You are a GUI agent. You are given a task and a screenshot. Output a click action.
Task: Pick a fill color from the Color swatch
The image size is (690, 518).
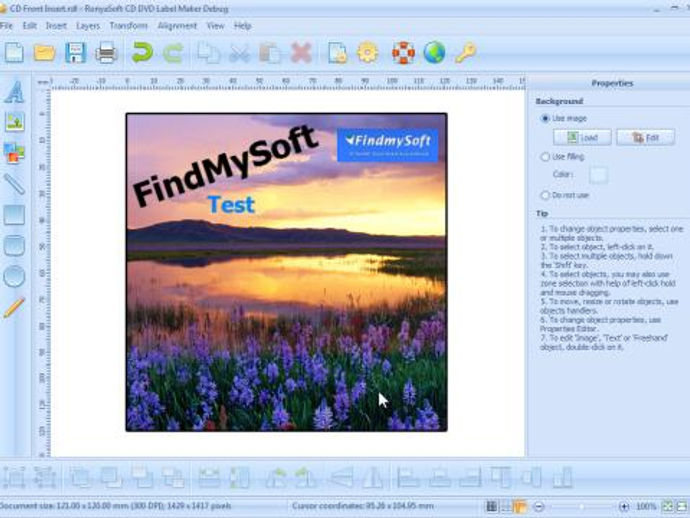point(598,175)
